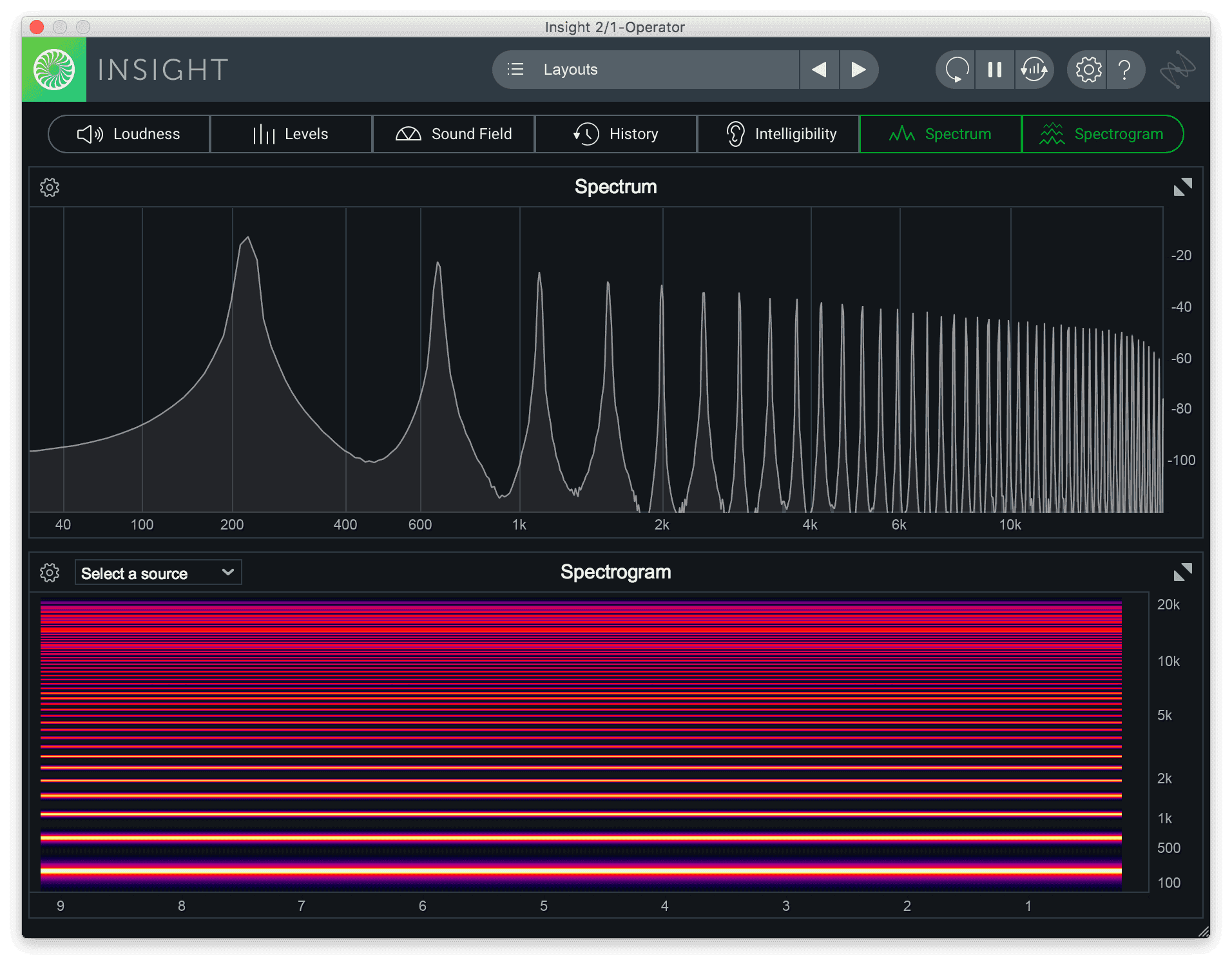Toggle the Levels module
The image size is (1232, 965).
pyautogui.click(x=291, y=134)
